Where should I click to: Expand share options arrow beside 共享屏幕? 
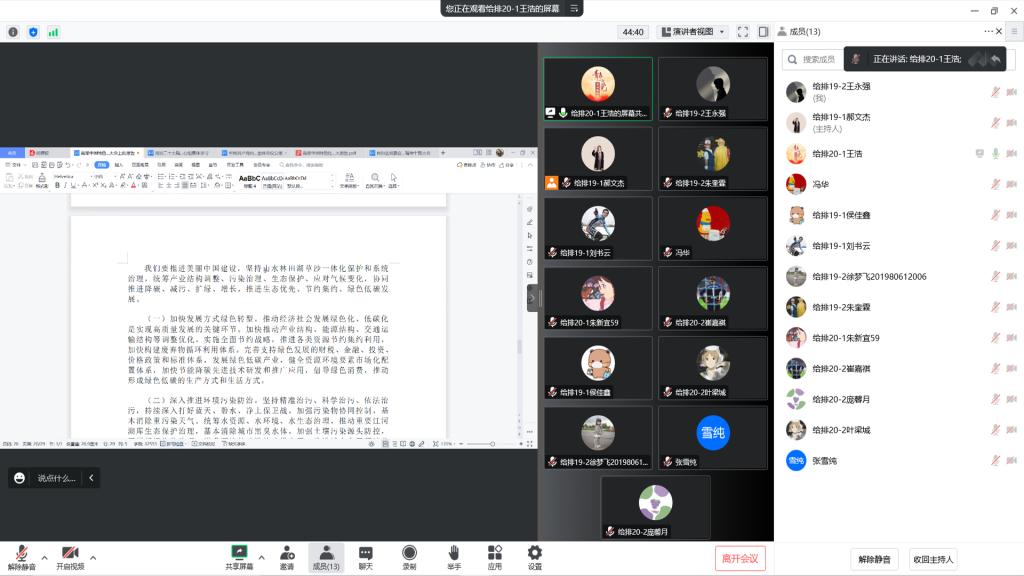coord(262,557)
